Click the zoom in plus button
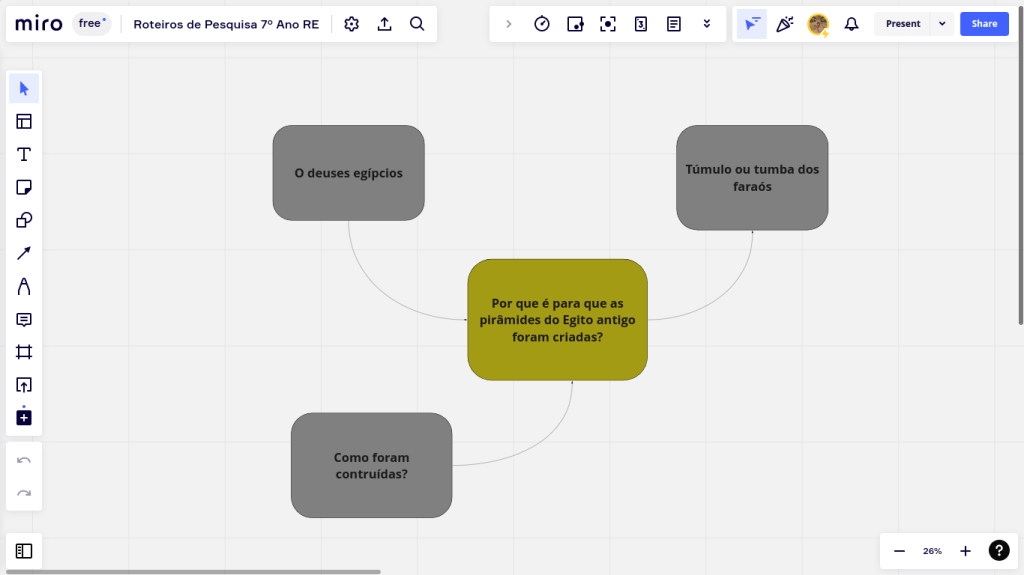This screenshot has width=1024, height=575. point(965,551)
